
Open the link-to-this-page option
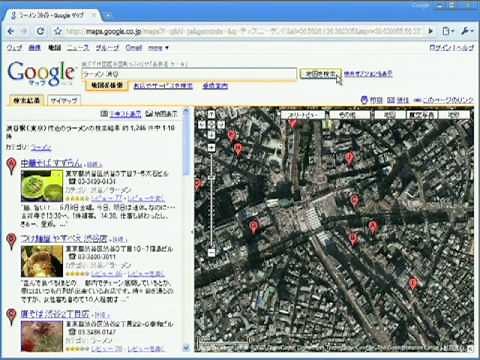coord(443,100)
